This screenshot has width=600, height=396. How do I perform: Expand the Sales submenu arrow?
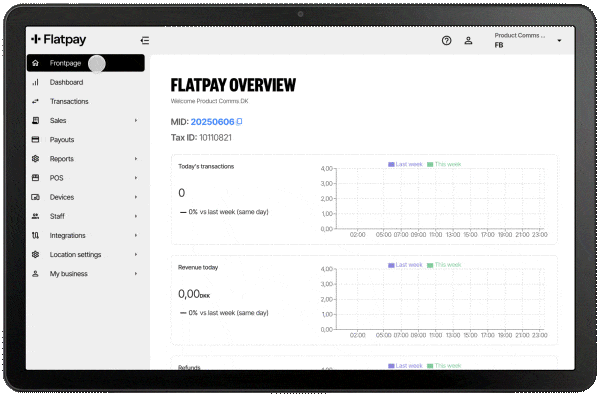(x=136, y=121)
